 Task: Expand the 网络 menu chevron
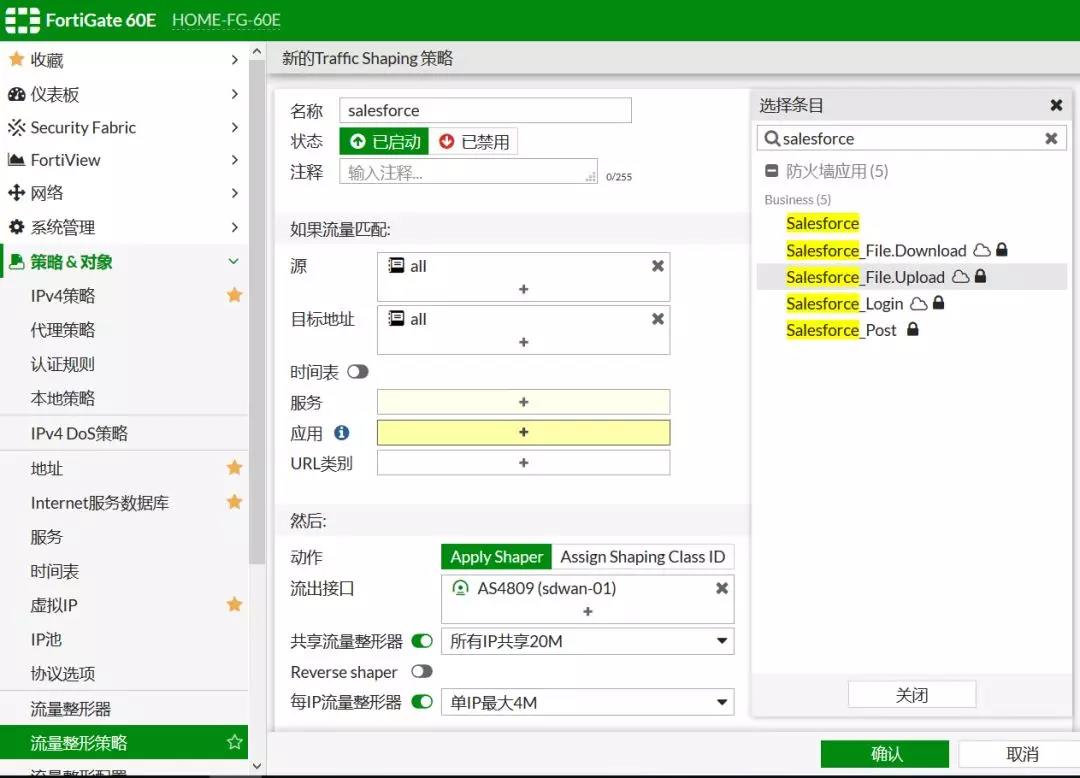(234, 193)
